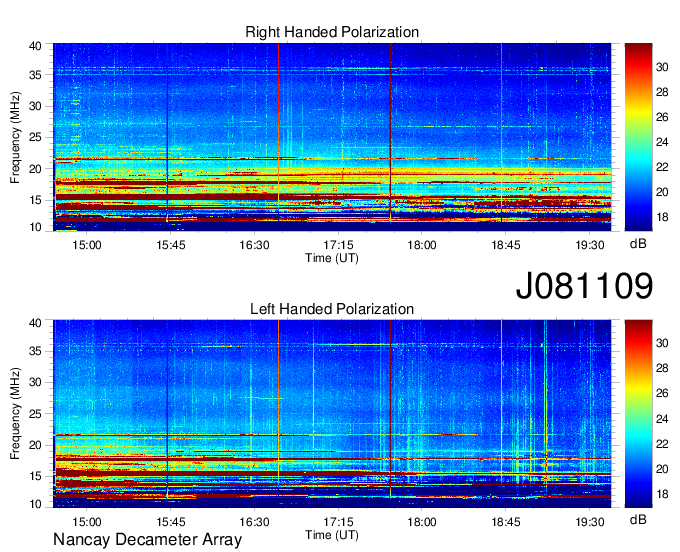Click dB unit label of Left Handed colorbar

point(638,520)
